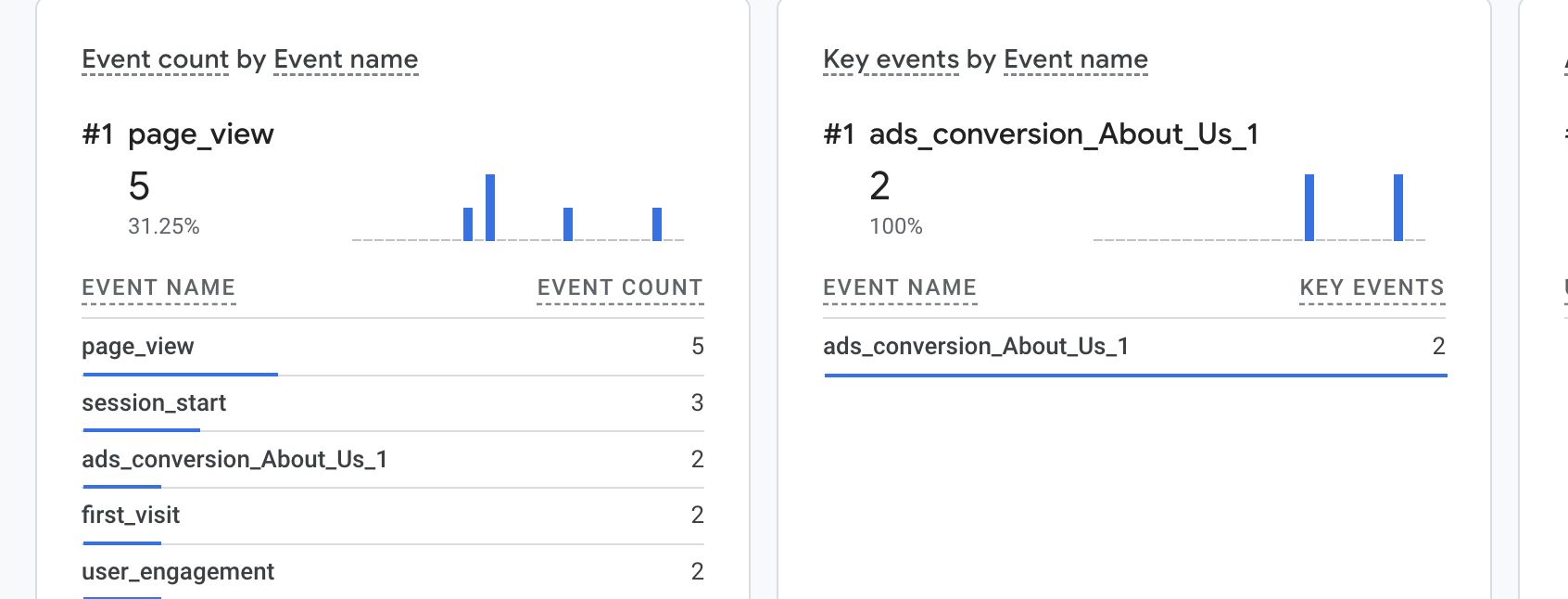Click the tallest bar in the page_view sparkline
This screenshot has height=599, width=1568.
tap(490, 208)
